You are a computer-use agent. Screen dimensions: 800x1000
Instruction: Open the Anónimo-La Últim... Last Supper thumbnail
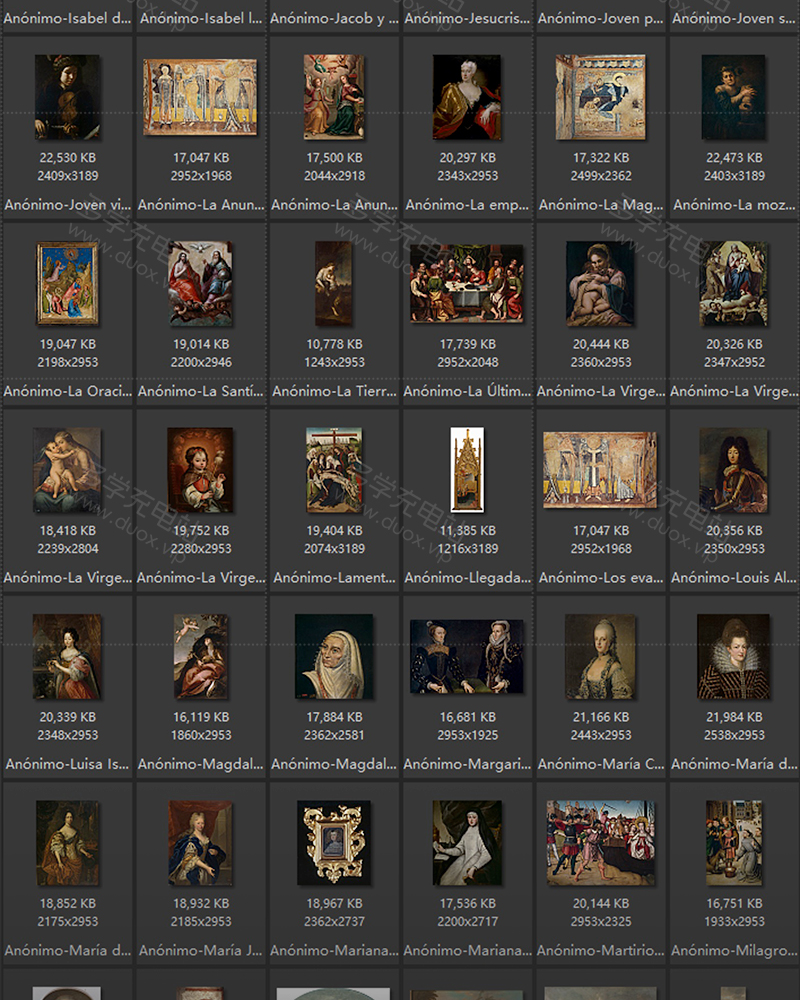pos(467,283)
